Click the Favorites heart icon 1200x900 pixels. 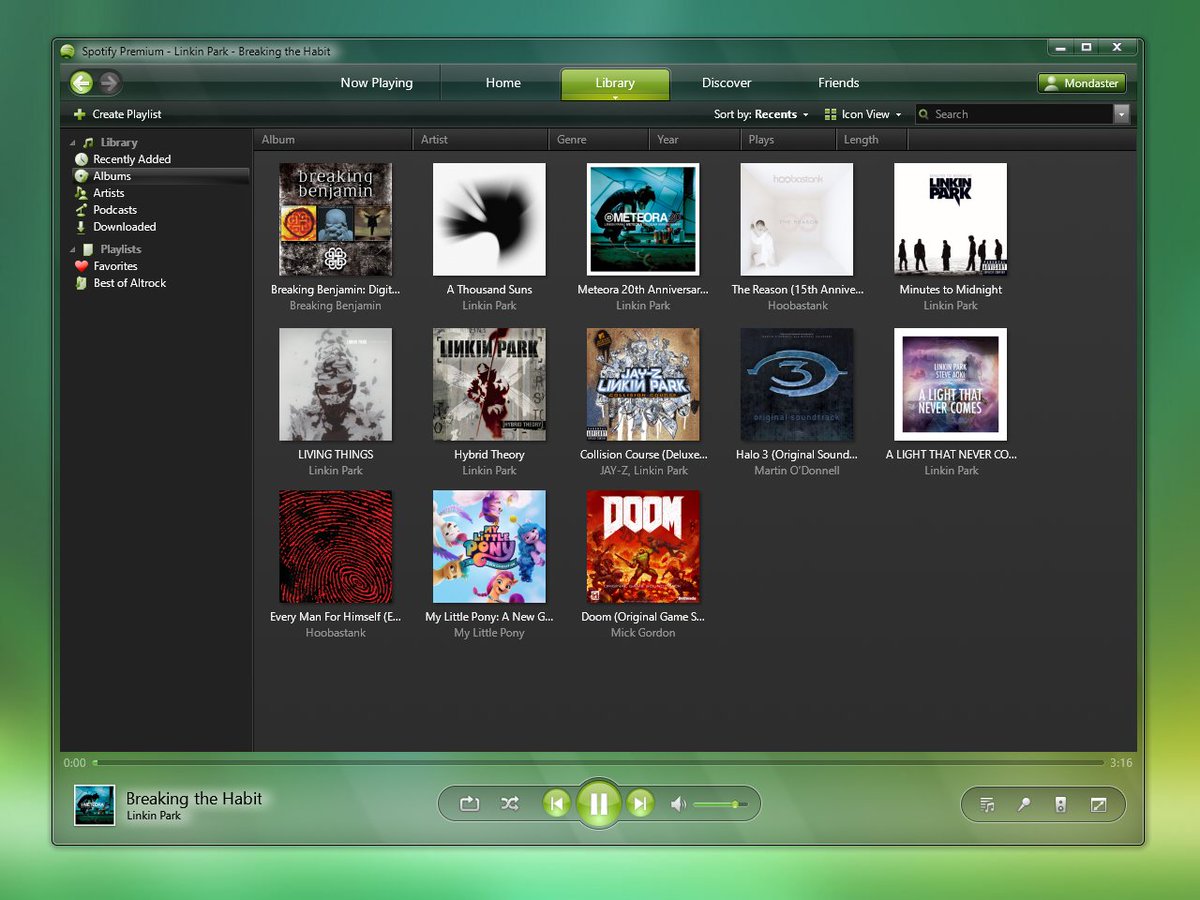pos(81,266)
